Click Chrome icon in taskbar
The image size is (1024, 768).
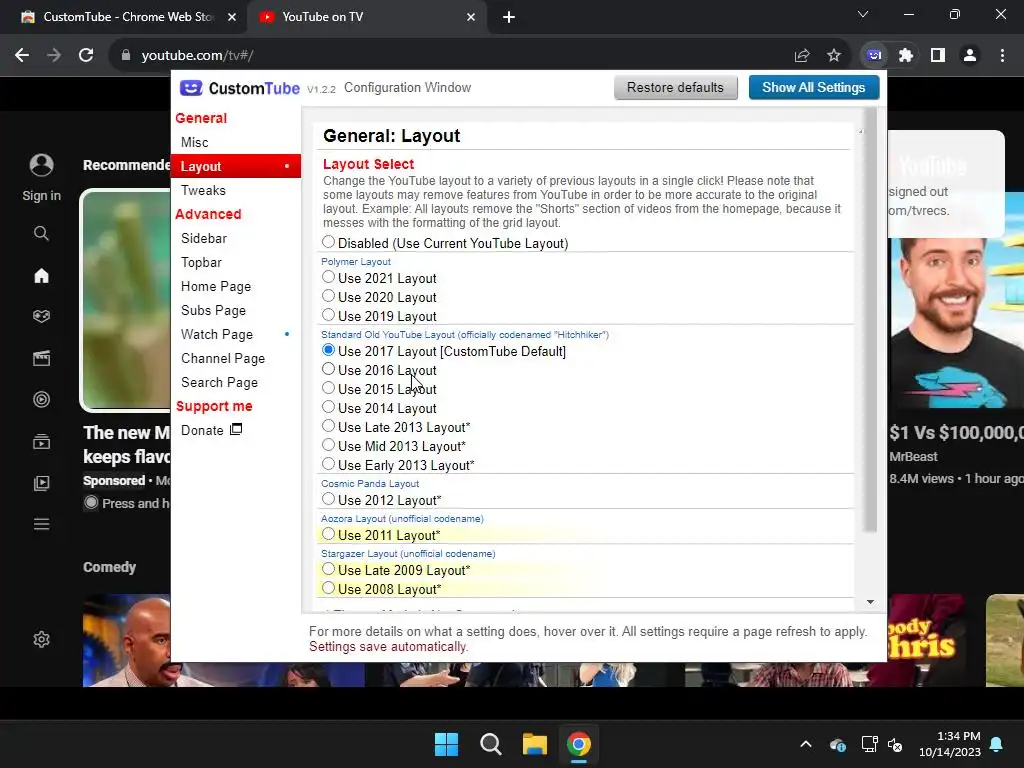[x=579, y=744]
